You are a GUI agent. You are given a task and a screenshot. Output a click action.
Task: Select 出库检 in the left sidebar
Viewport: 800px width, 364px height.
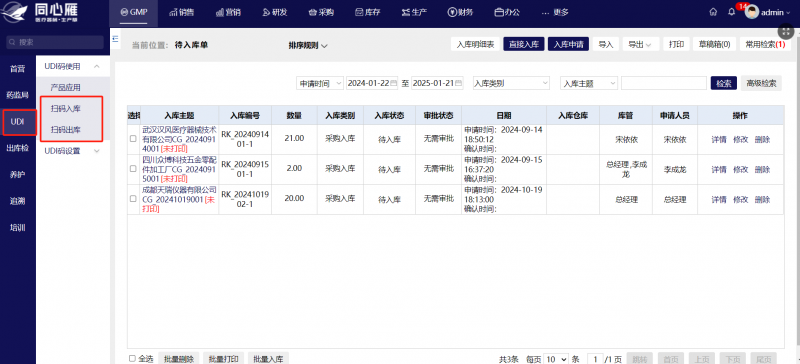coord(18,148)
